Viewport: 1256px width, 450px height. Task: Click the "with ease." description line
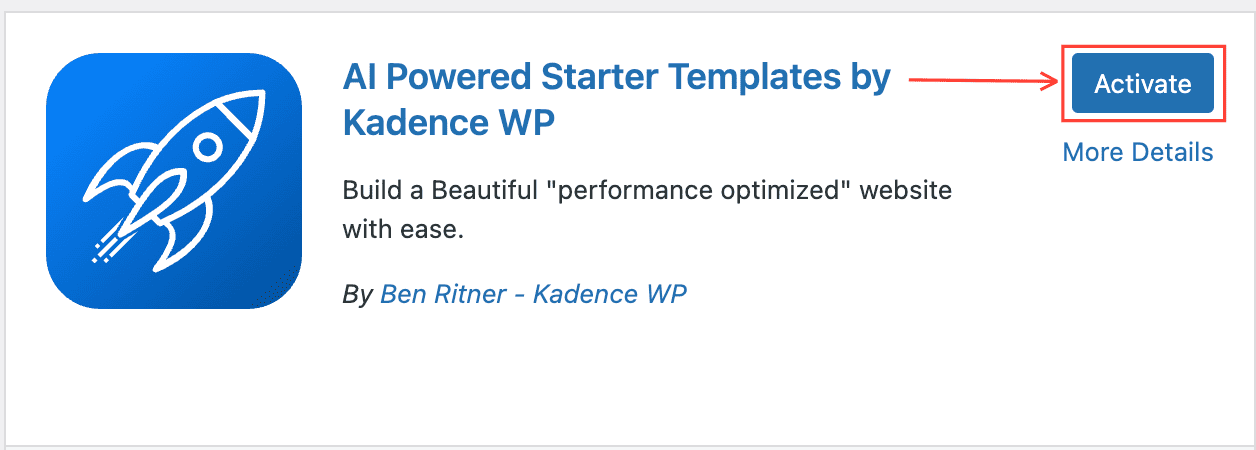[x=403, y=230]
